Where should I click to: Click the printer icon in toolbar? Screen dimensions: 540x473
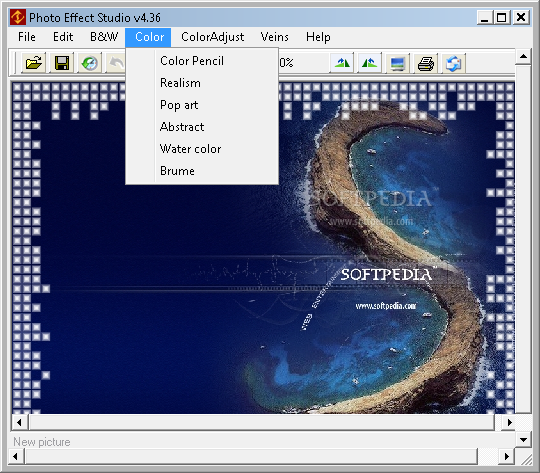426,63
